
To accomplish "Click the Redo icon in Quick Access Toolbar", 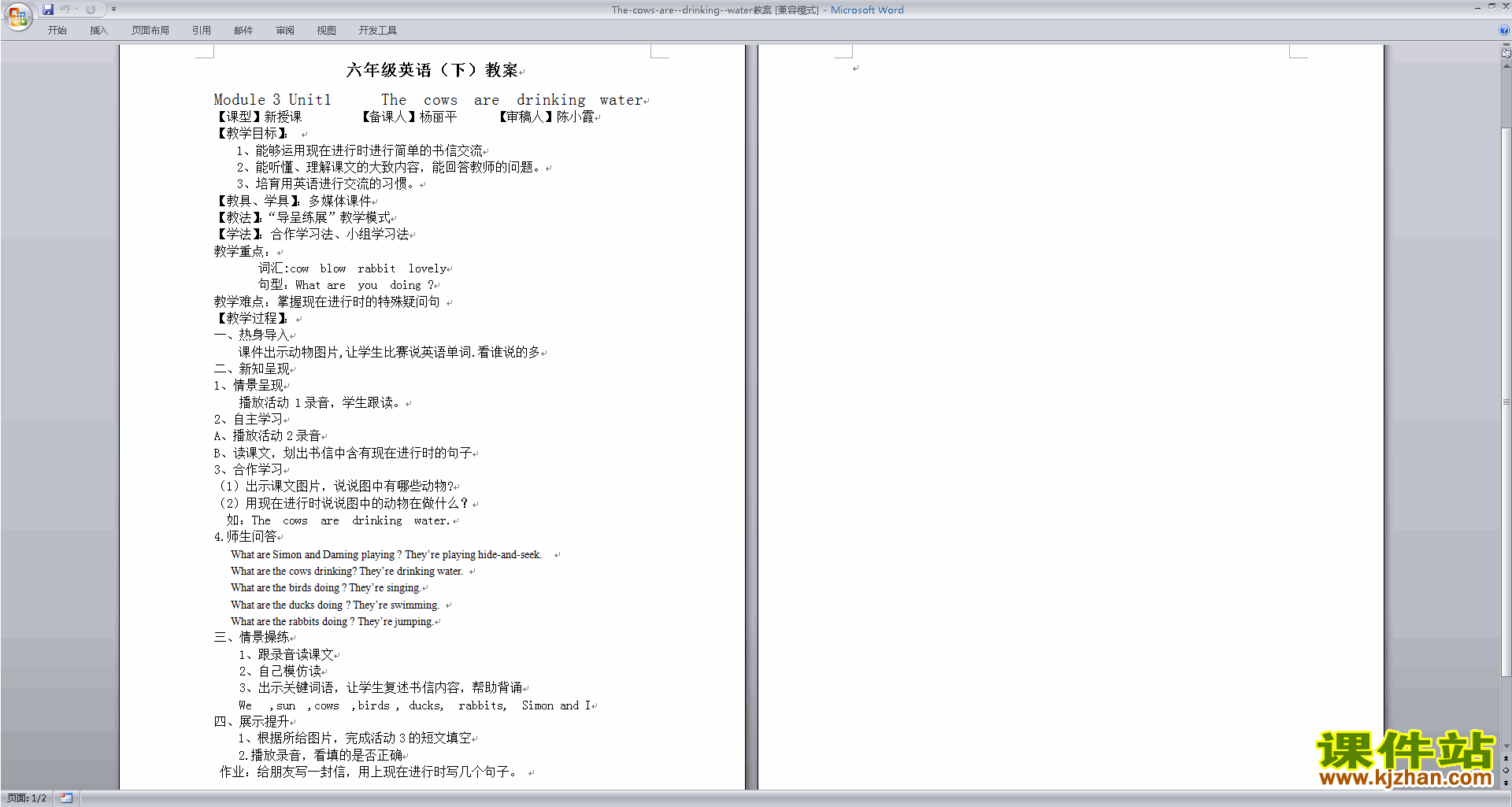I will [91, 9].
